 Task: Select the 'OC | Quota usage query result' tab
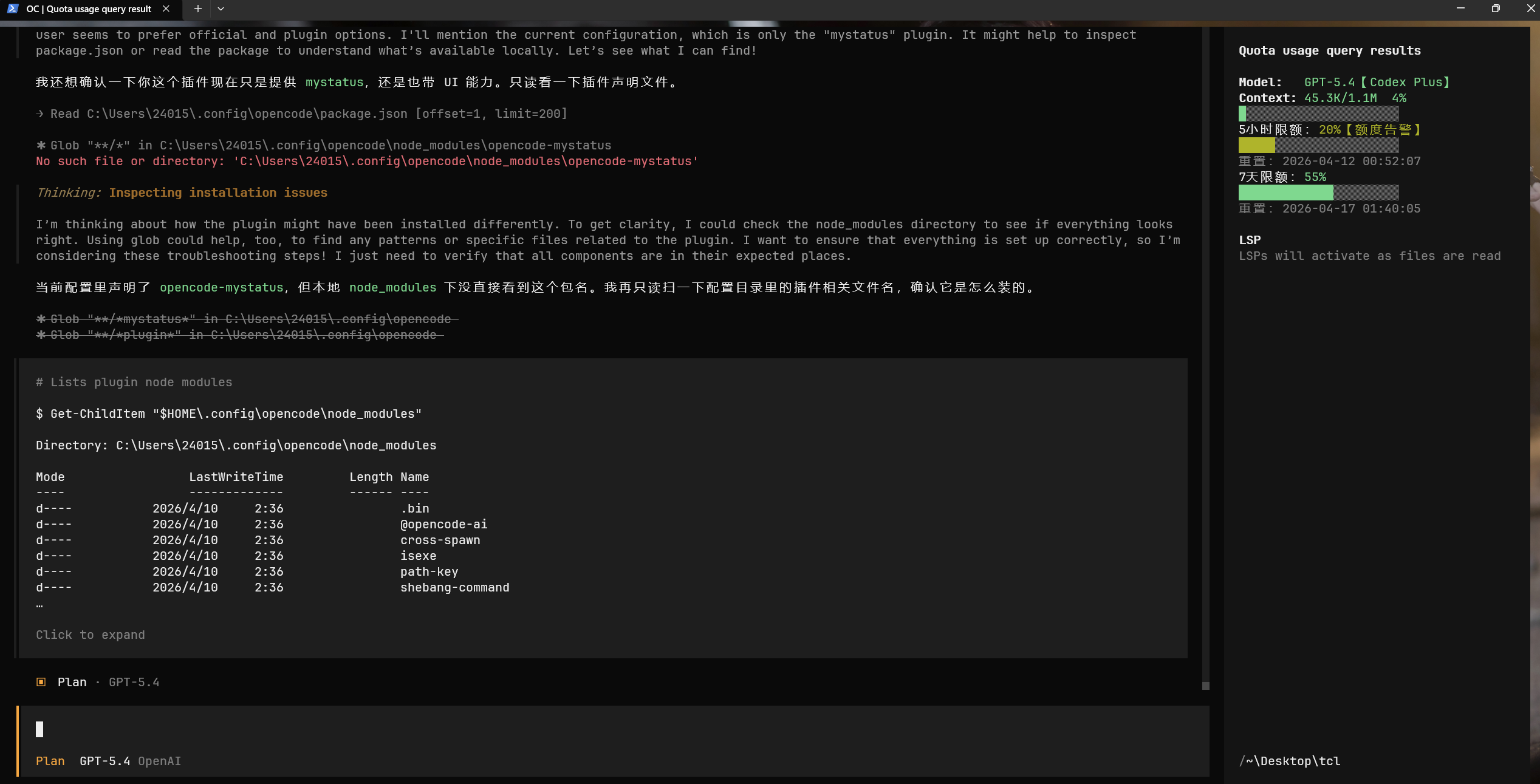[x=91, y=9]
